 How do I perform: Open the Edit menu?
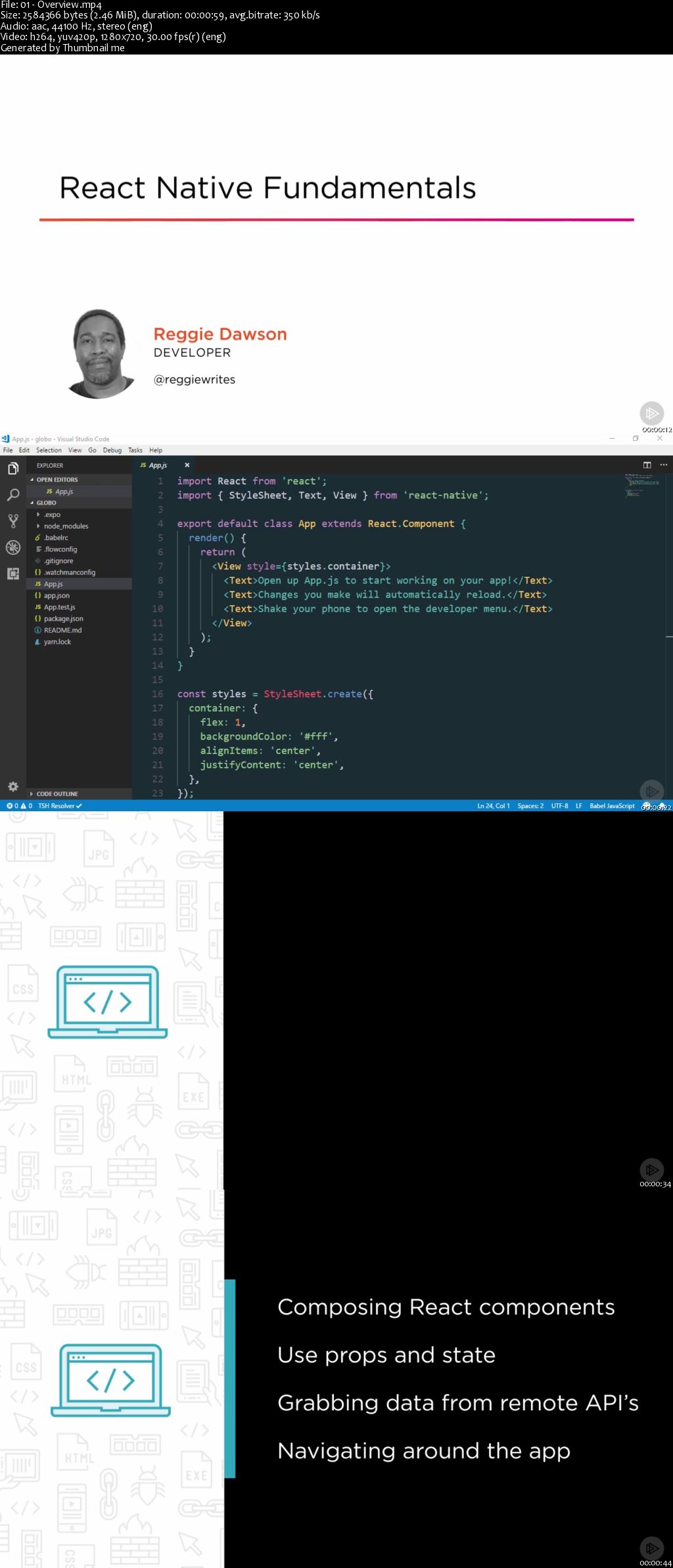click(x=24, y=450)
